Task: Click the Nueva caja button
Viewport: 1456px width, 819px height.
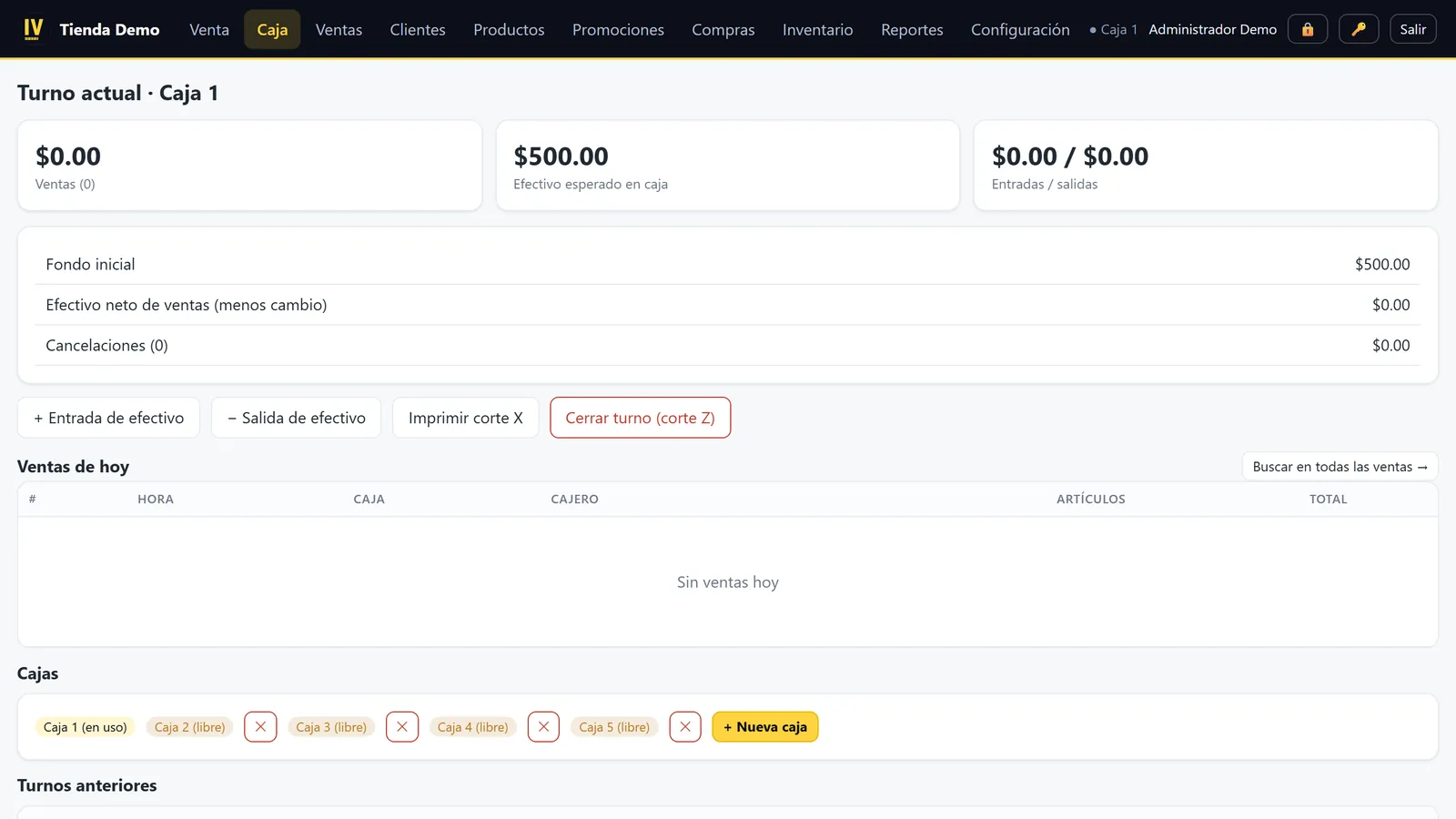Action: point(765,727)
